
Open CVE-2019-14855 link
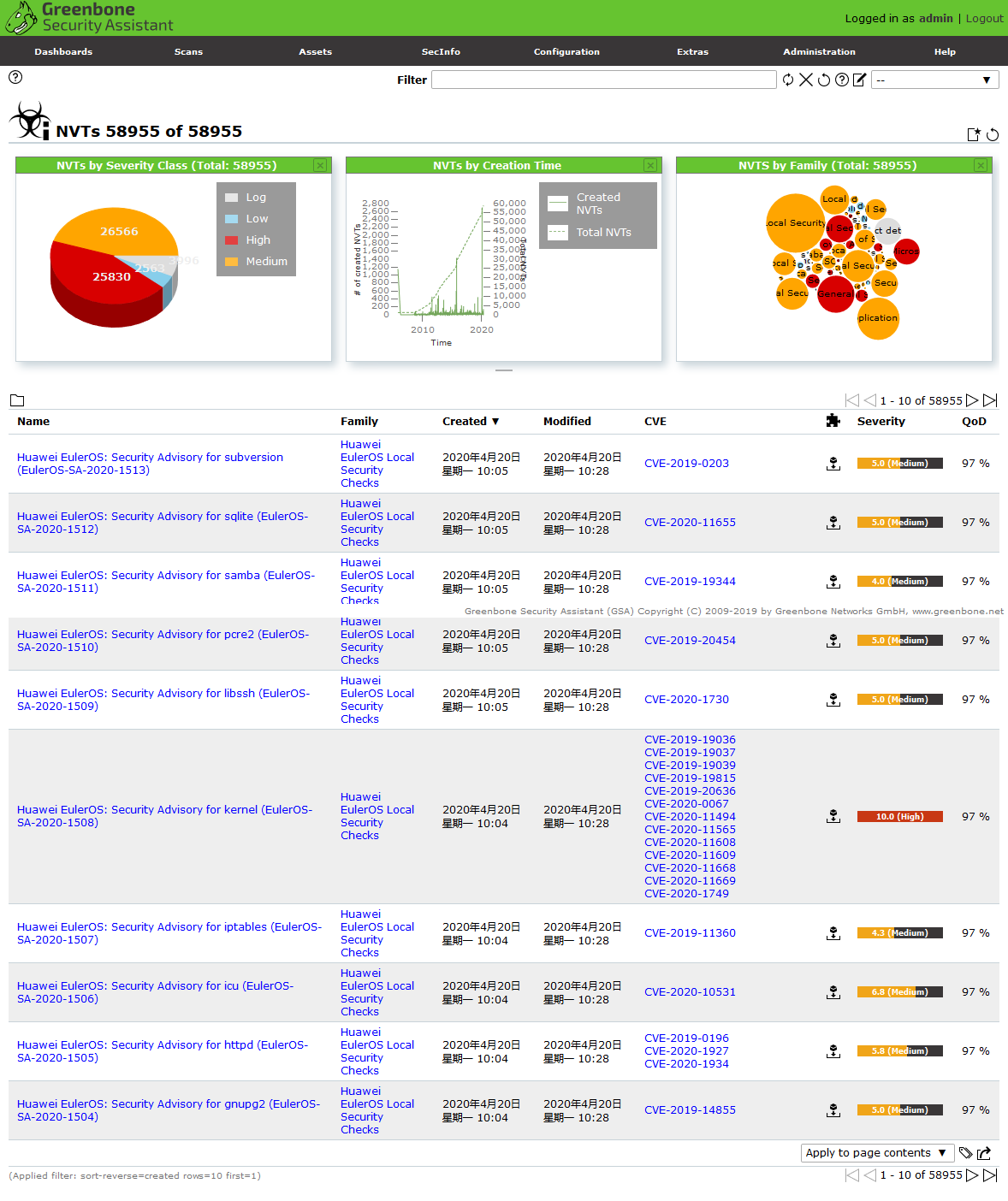(x=690, y=1110)
